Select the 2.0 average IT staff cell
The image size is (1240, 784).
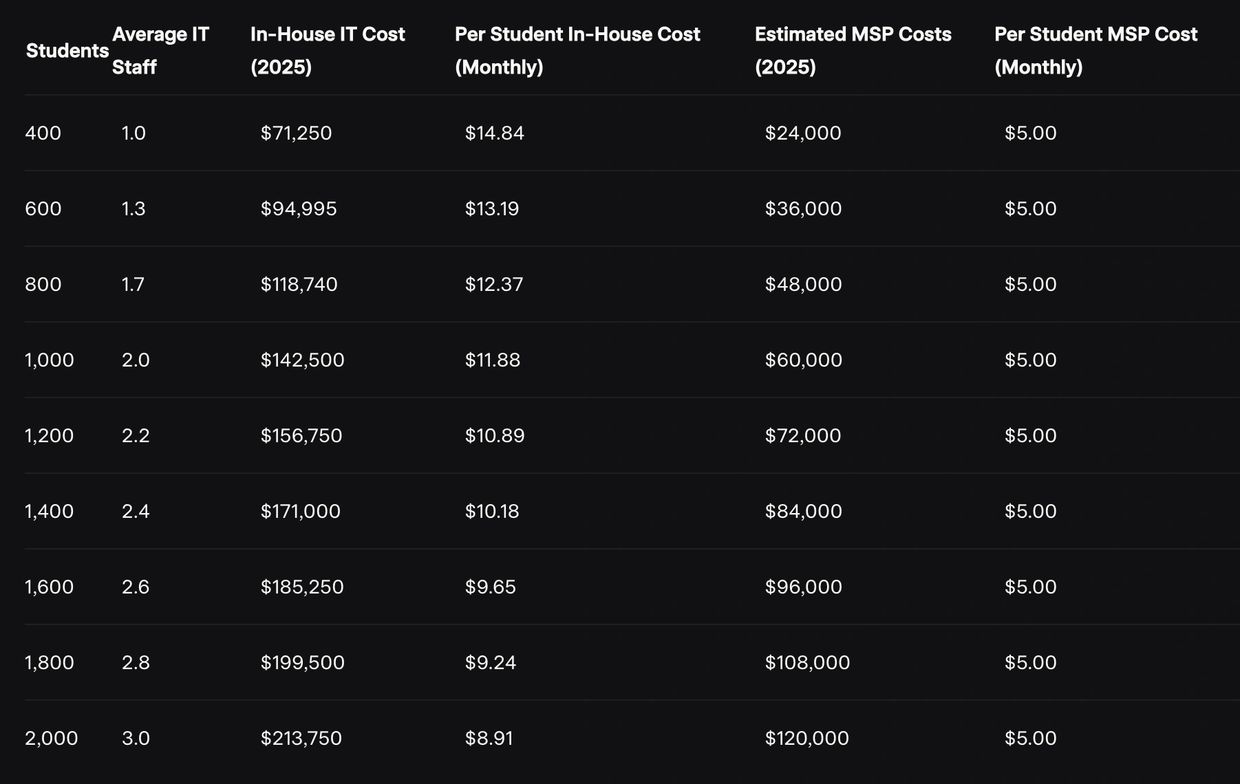[x=136, y=360]
